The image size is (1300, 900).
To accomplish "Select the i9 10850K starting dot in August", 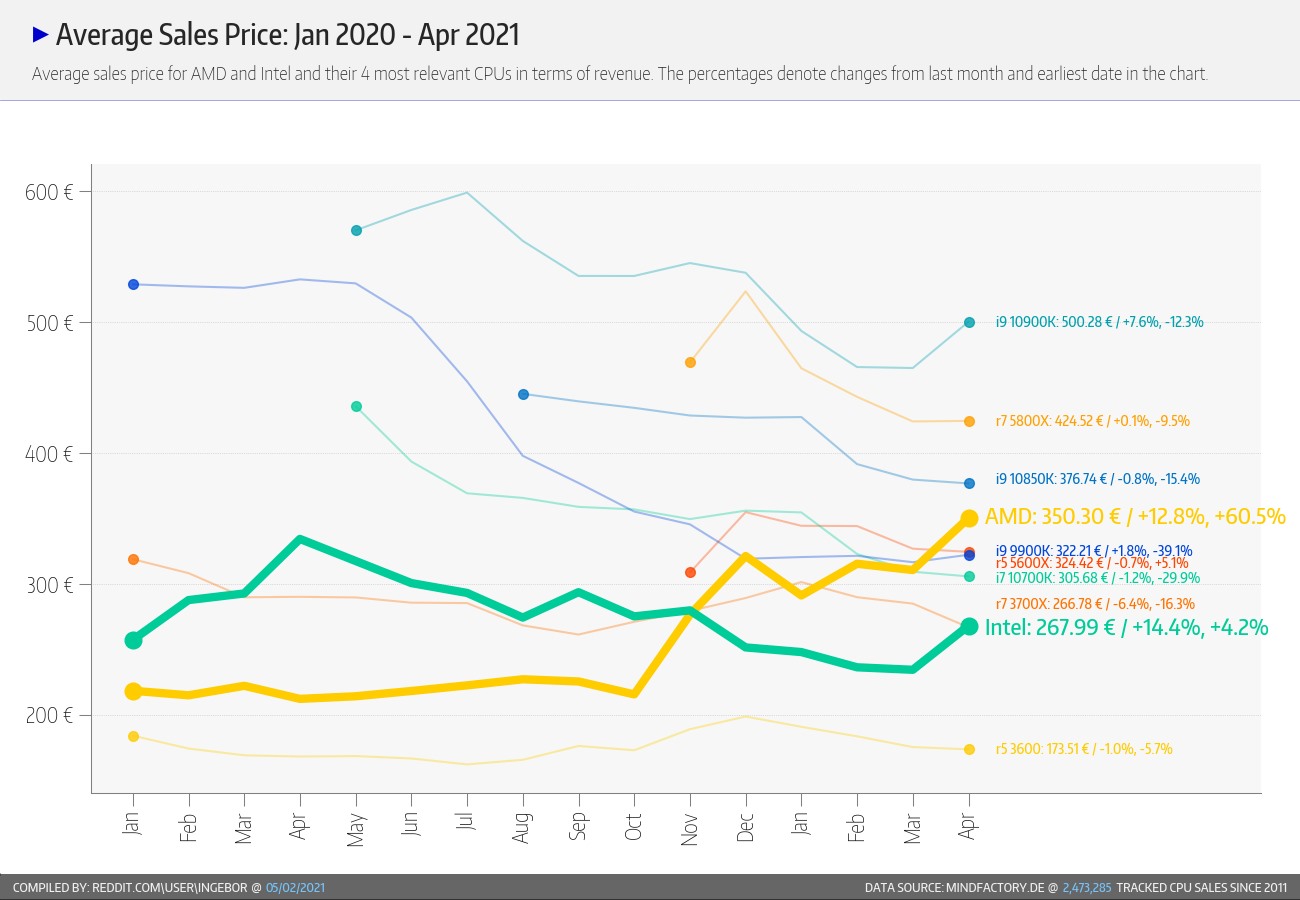I will click(x=523, y=395).
